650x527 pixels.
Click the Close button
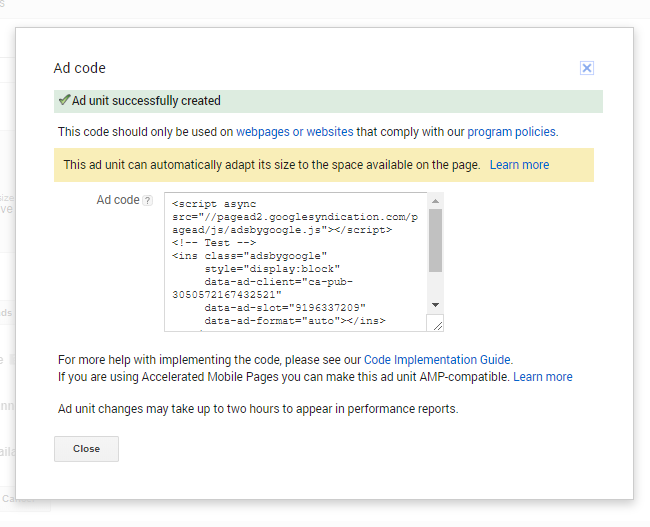[x=86, y=449]
